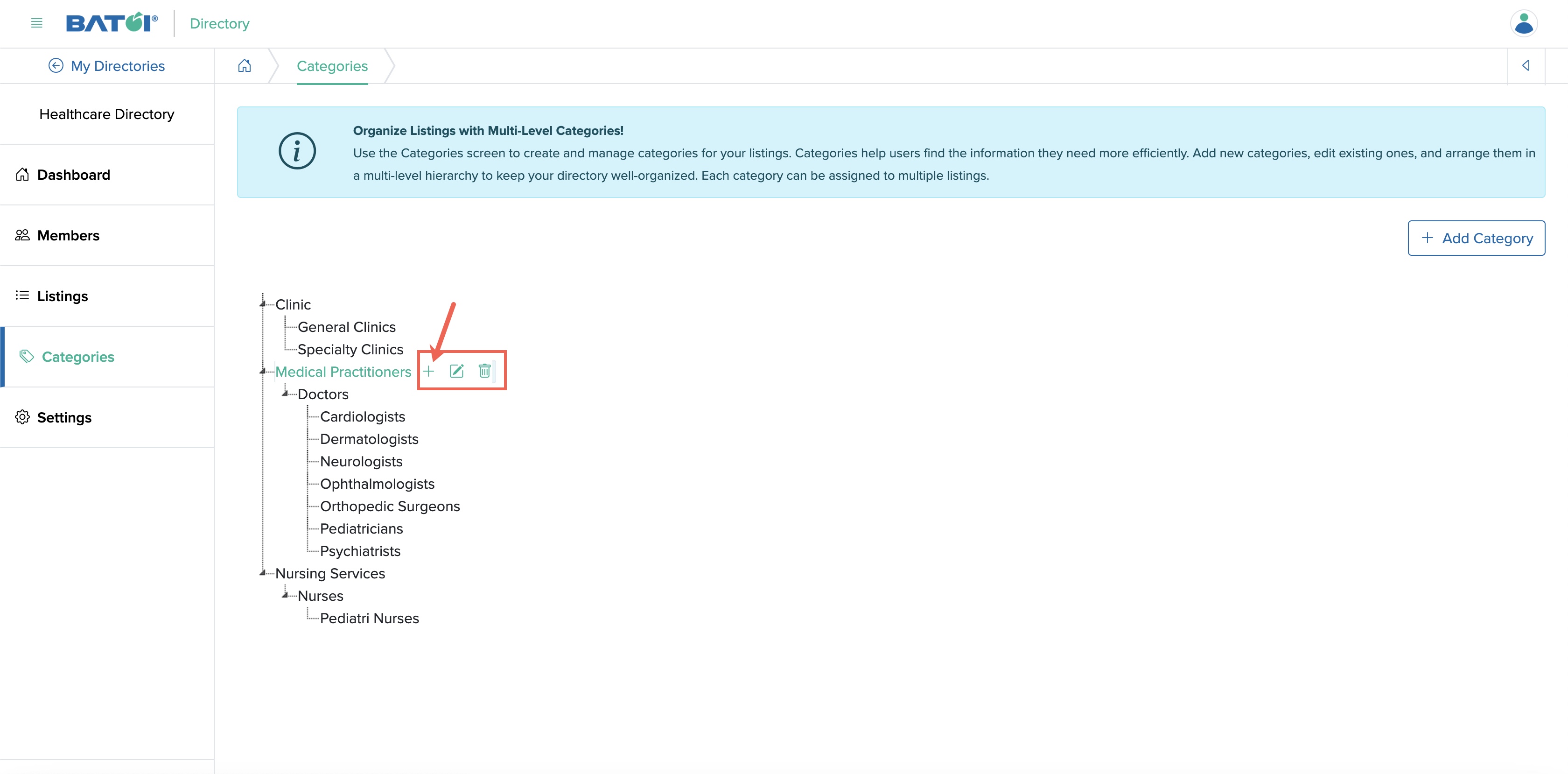Go back to My Directories

click(x=107, y=65)
